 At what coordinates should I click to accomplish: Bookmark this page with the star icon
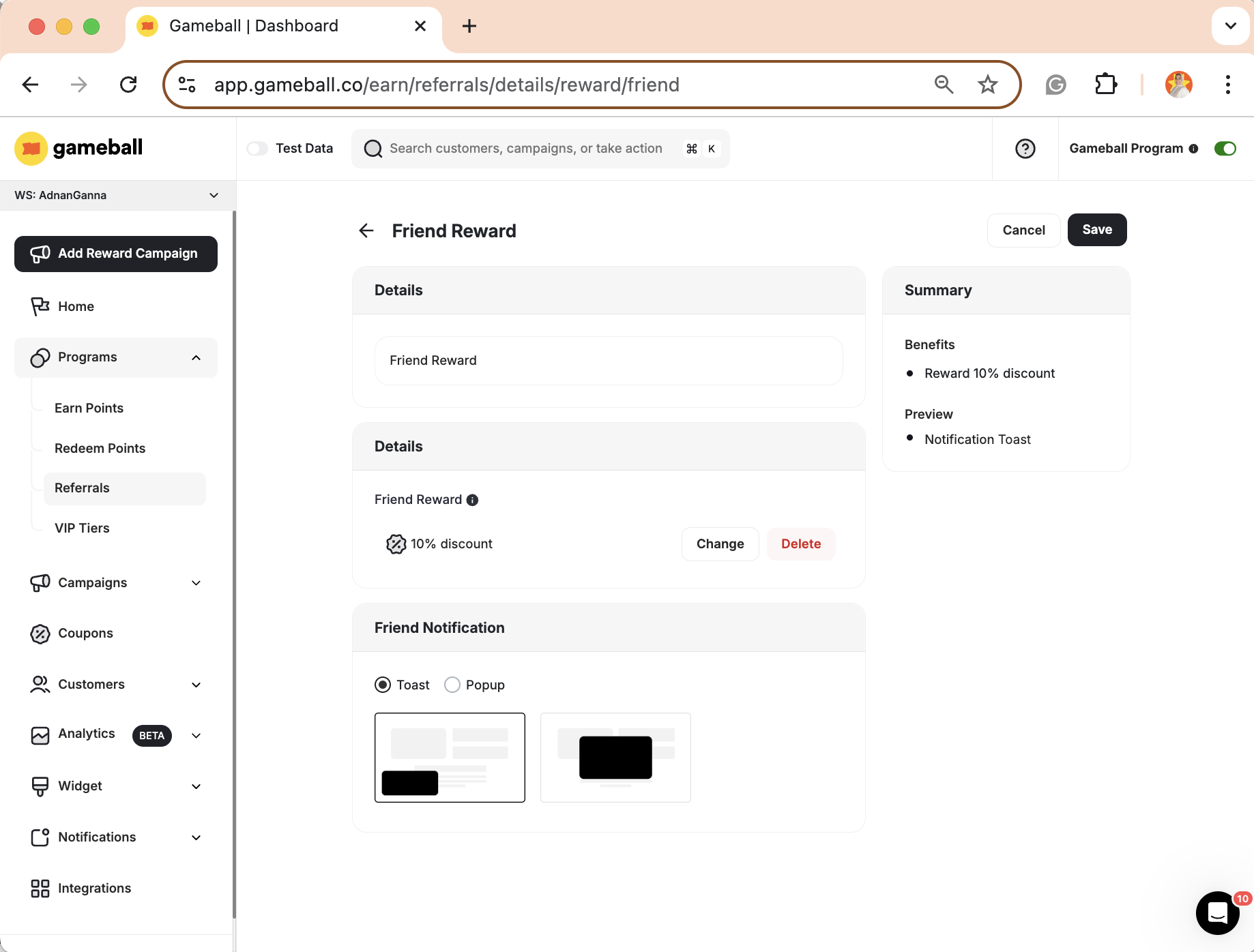coord(987,85)
